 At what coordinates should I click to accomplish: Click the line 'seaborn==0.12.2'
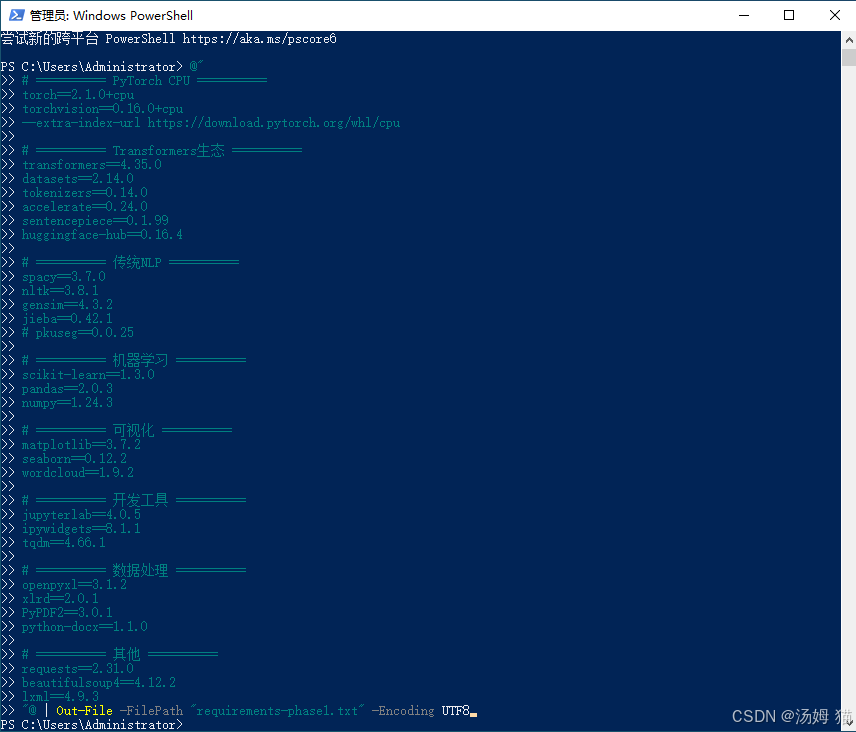[x=74, y=459]
